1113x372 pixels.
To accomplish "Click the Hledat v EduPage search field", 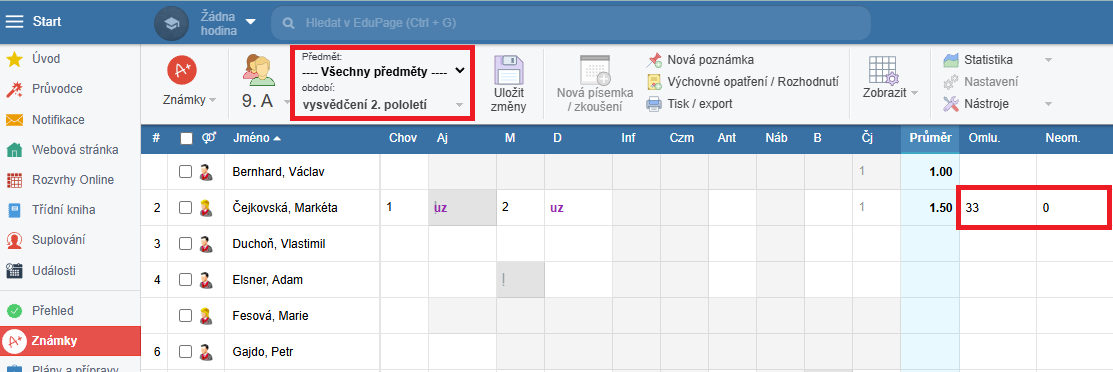I will tap(571, 23).
